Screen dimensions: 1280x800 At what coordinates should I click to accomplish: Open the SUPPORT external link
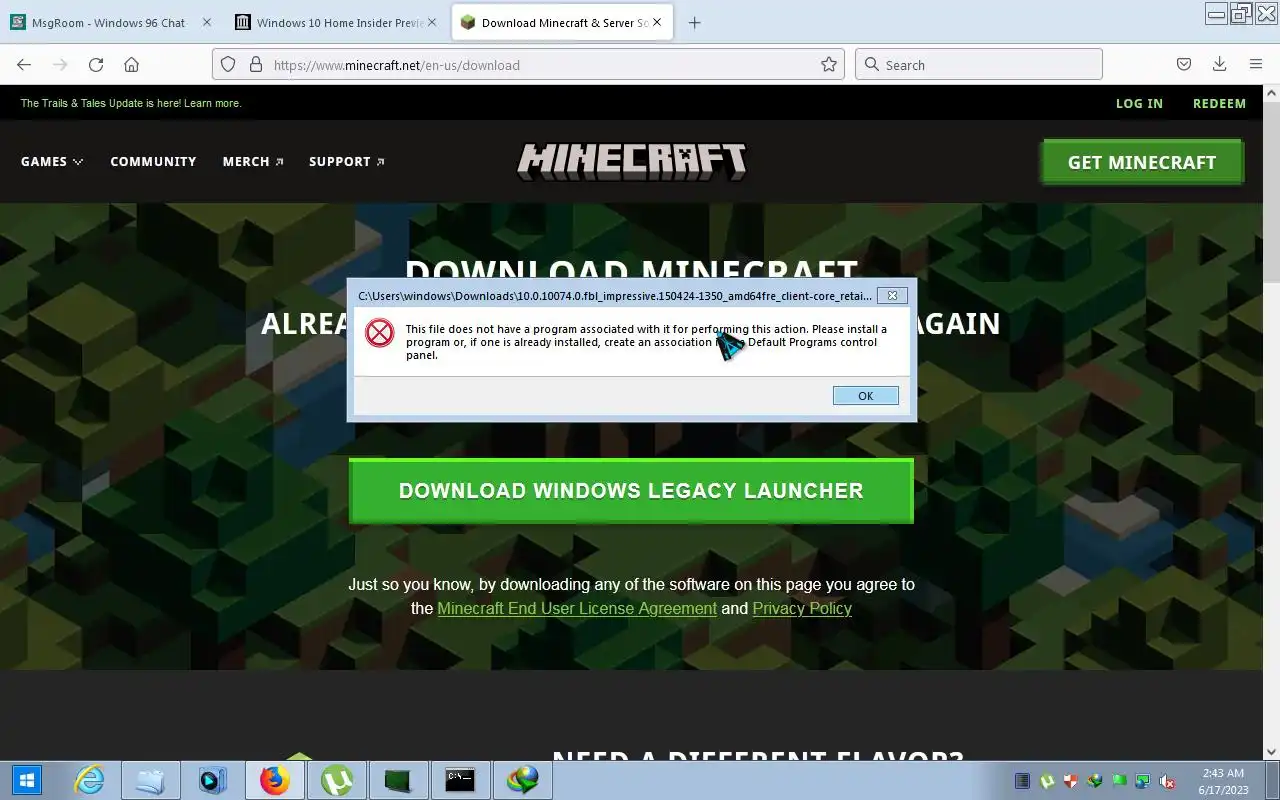[347, 161]
